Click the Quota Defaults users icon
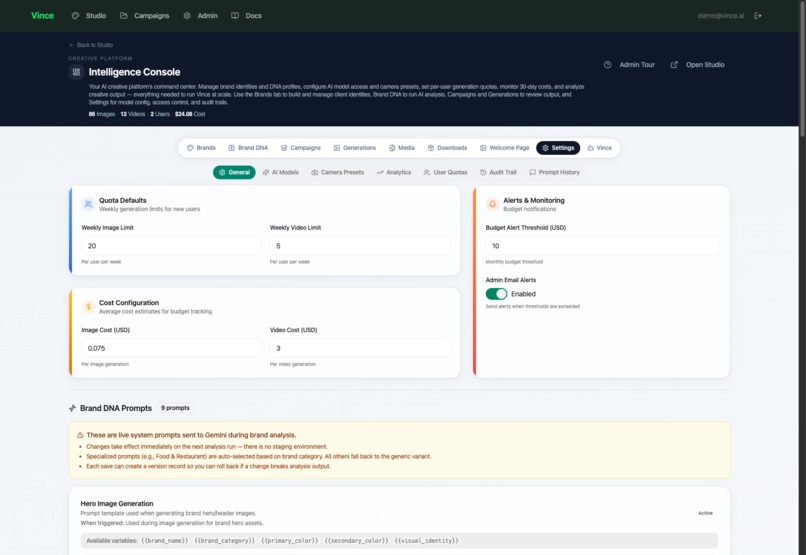The height and width of the screenshot is (555, 806). [x=88, y=204]
